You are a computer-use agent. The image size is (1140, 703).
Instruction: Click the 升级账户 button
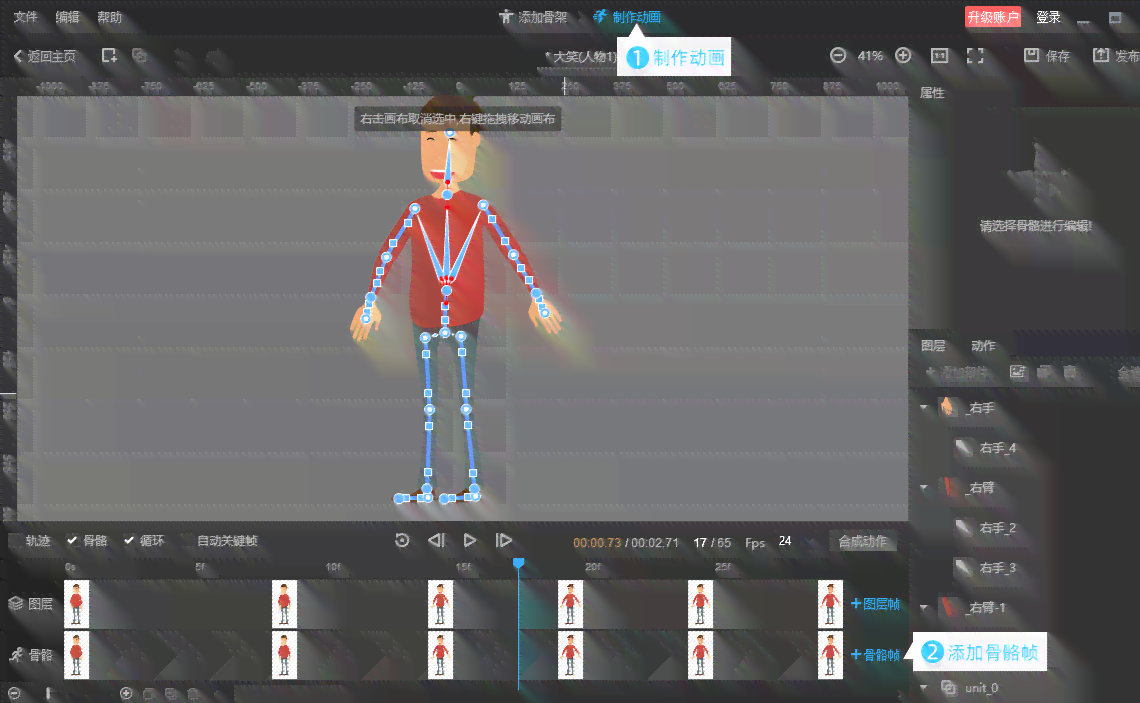tap(993, 17)
